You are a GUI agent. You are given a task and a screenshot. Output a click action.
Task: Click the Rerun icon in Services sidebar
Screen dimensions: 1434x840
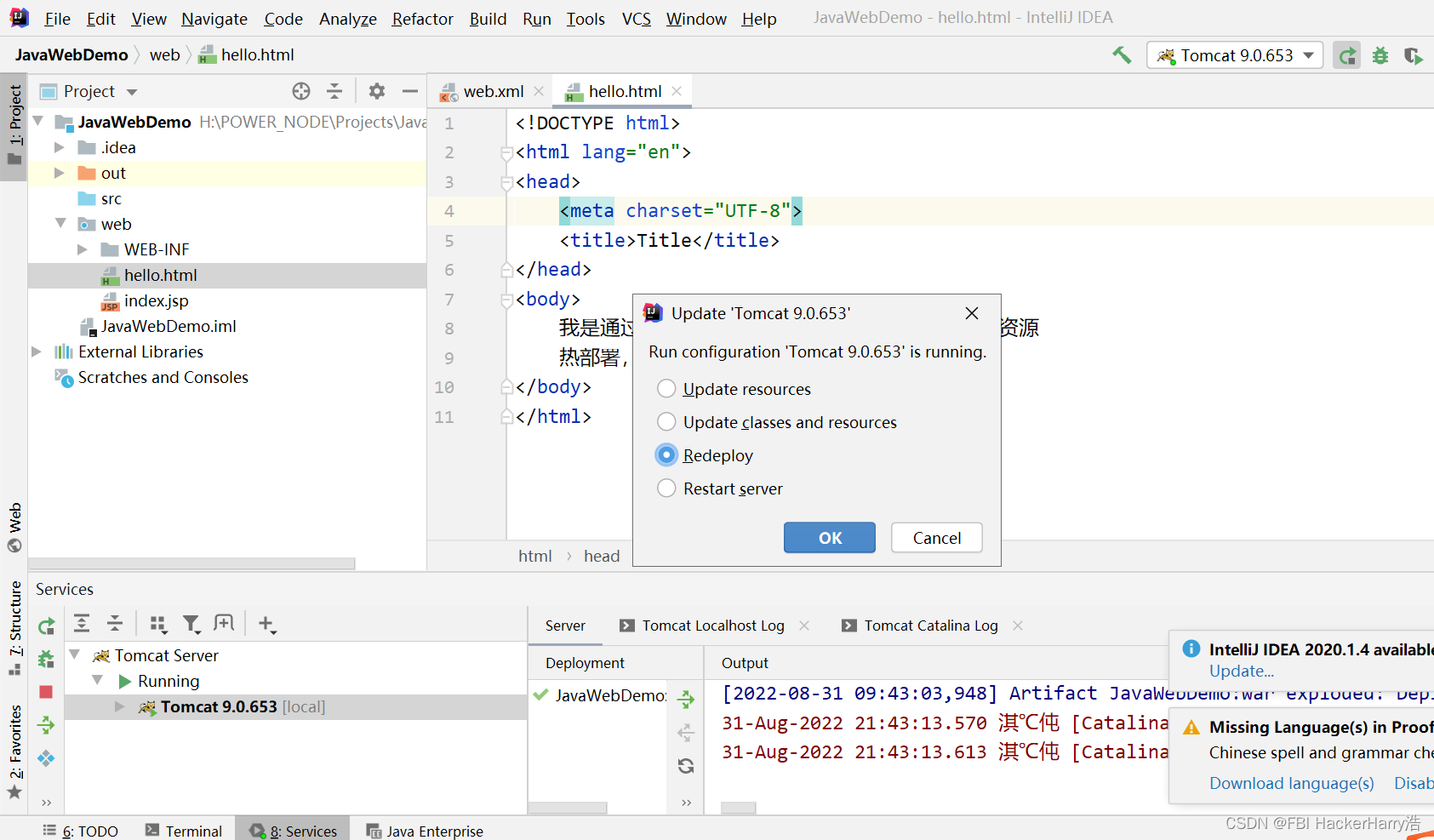coord(46,626)
